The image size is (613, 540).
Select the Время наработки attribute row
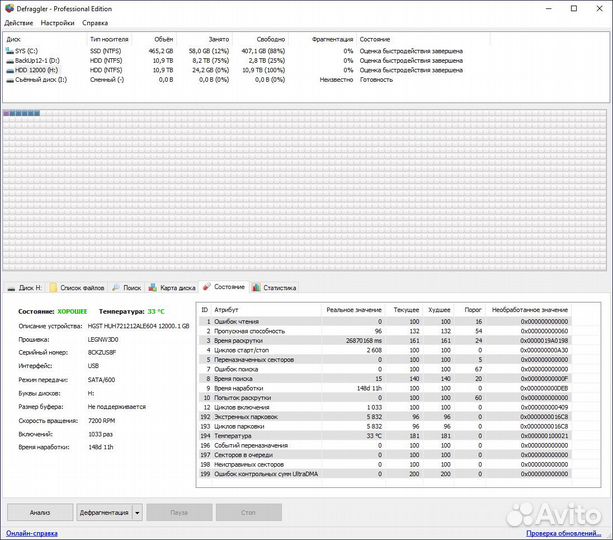tap(385, 389)
